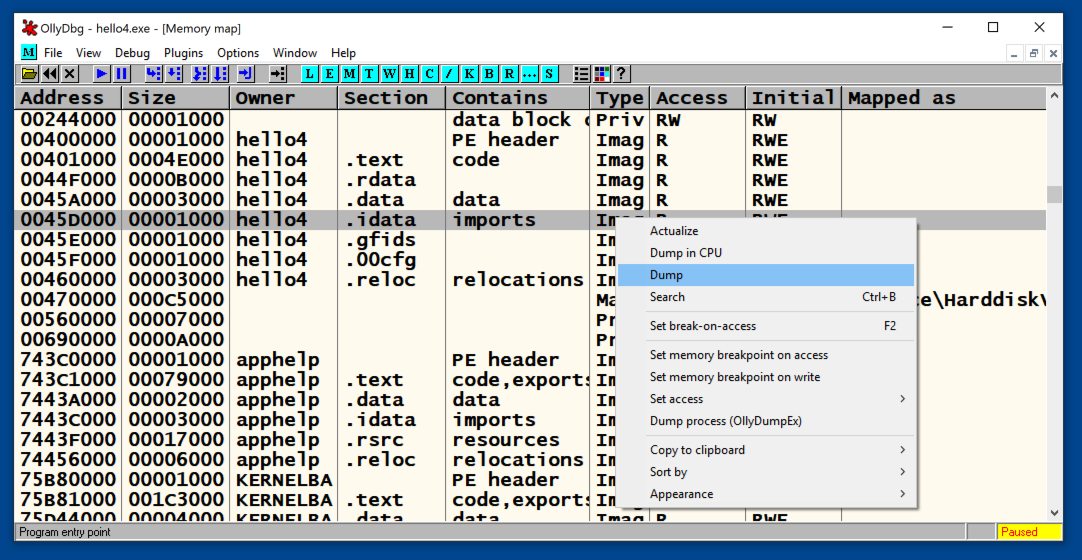This screenshot has height=560, width=1082.
Task: Click the Open file folder icon
Action: [29, 74]
